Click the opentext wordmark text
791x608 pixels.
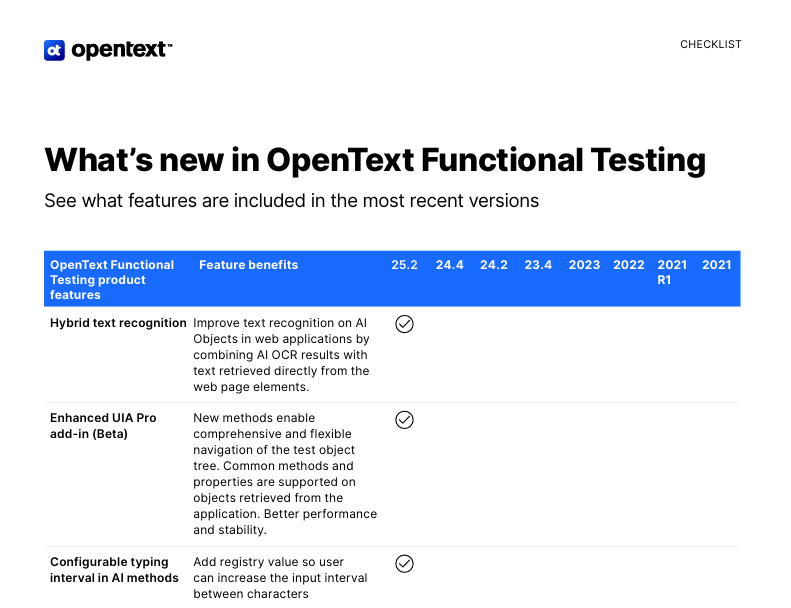[x=121, y=50]
